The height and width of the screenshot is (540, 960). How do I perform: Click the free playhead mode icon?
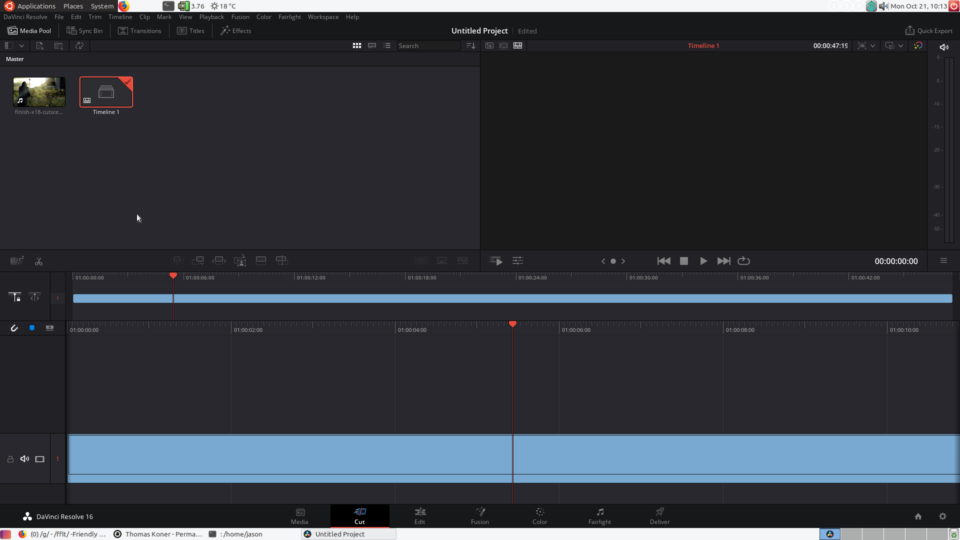(x=35, y=297)
